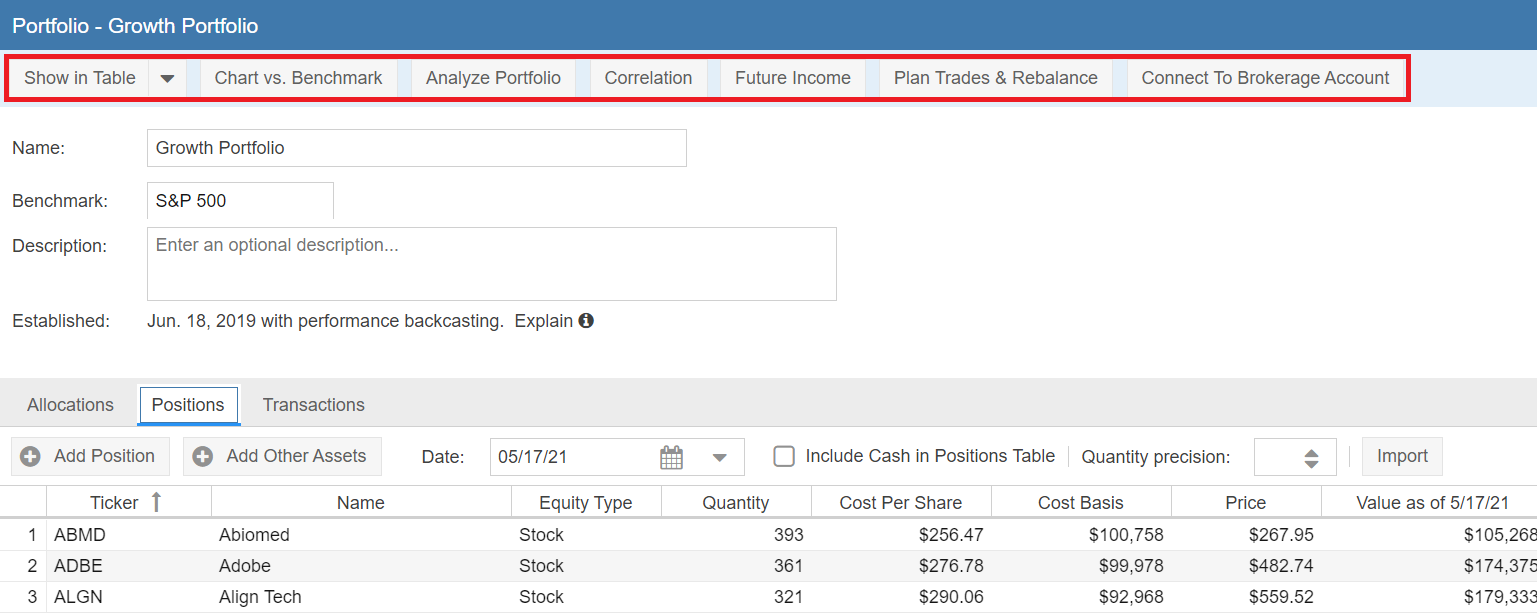Click Analyze Portfolio button
The width and height of the screenshot is (1537, 613).
493,78
